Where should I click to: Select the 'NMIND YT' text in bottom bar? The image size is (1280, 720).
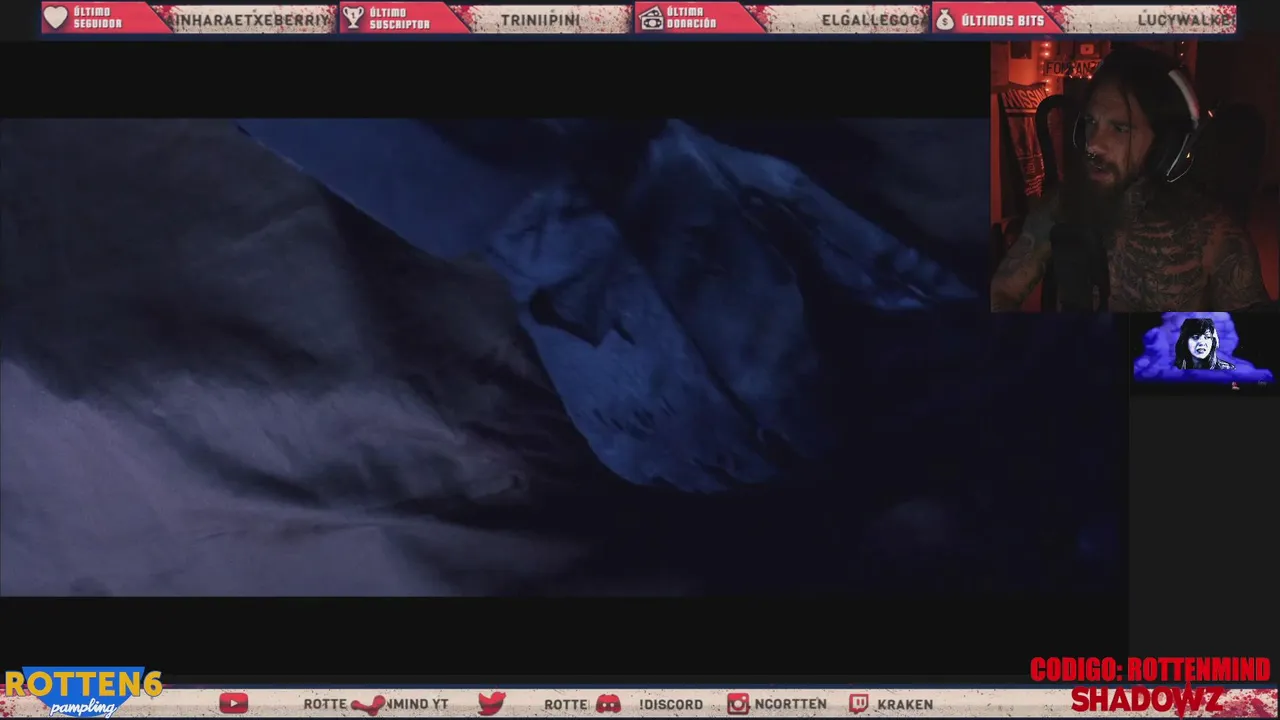pyautogui.click(x=417, y=705)
